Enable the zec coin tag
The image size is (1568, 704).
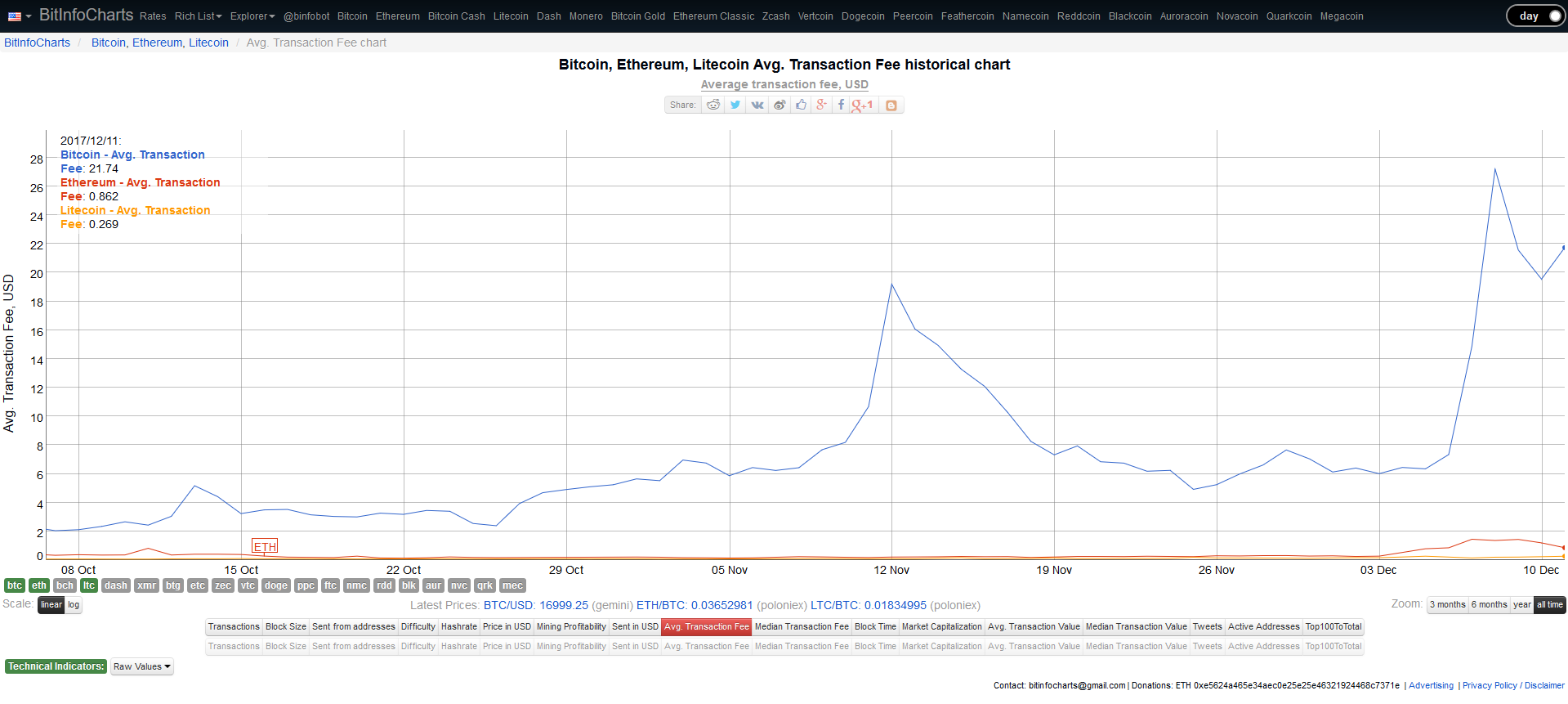[x=223, y=585]
